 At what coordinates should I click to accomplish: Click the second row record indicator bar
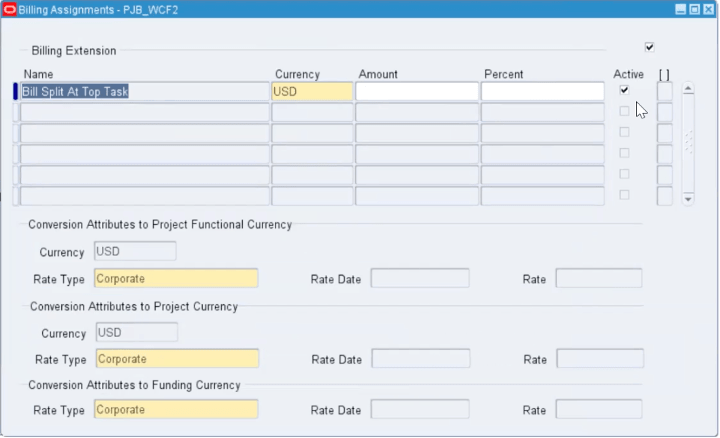point(15,112)
